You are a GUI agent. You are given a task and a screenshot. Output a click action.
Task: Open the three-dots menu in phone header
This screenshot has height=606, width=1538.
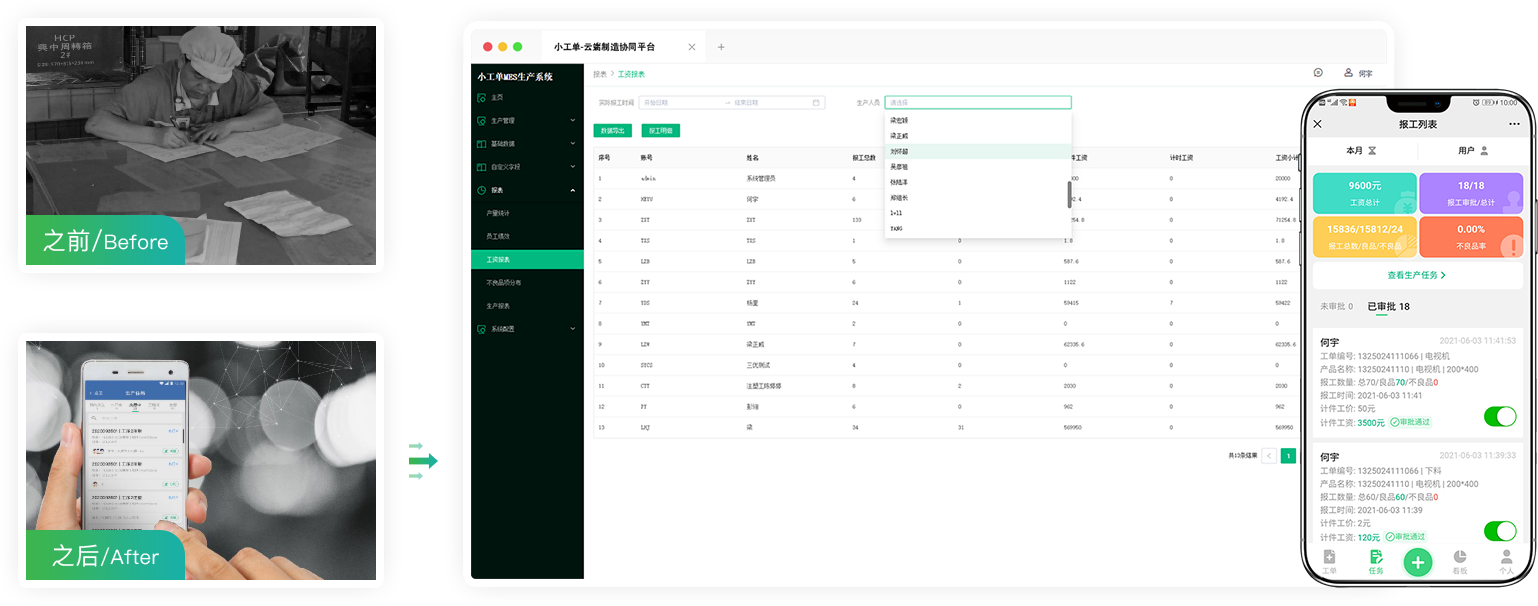coord(1514,124)
